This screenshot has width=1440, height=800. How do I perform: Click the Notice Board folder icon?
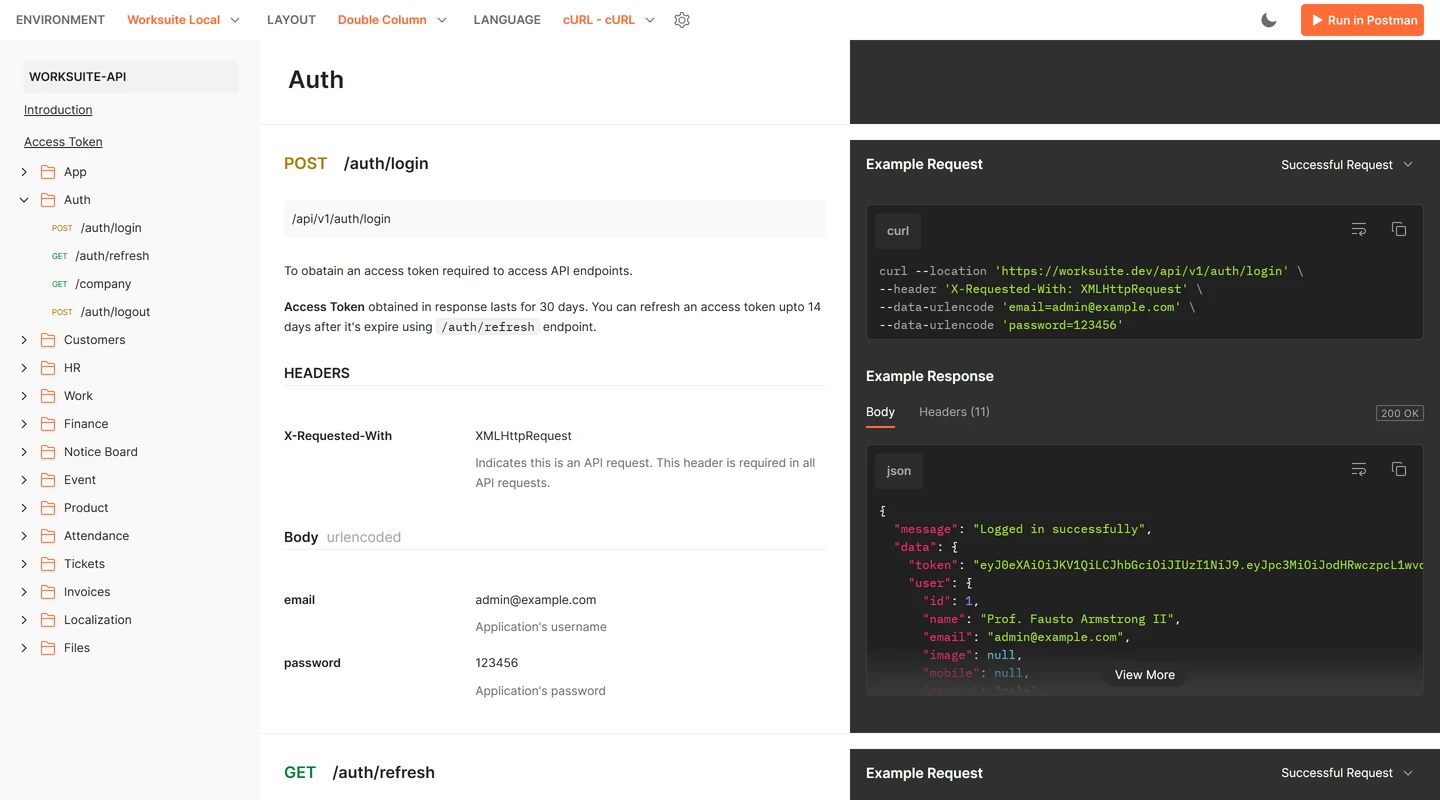pyautogui.click(x=48, y=452)
